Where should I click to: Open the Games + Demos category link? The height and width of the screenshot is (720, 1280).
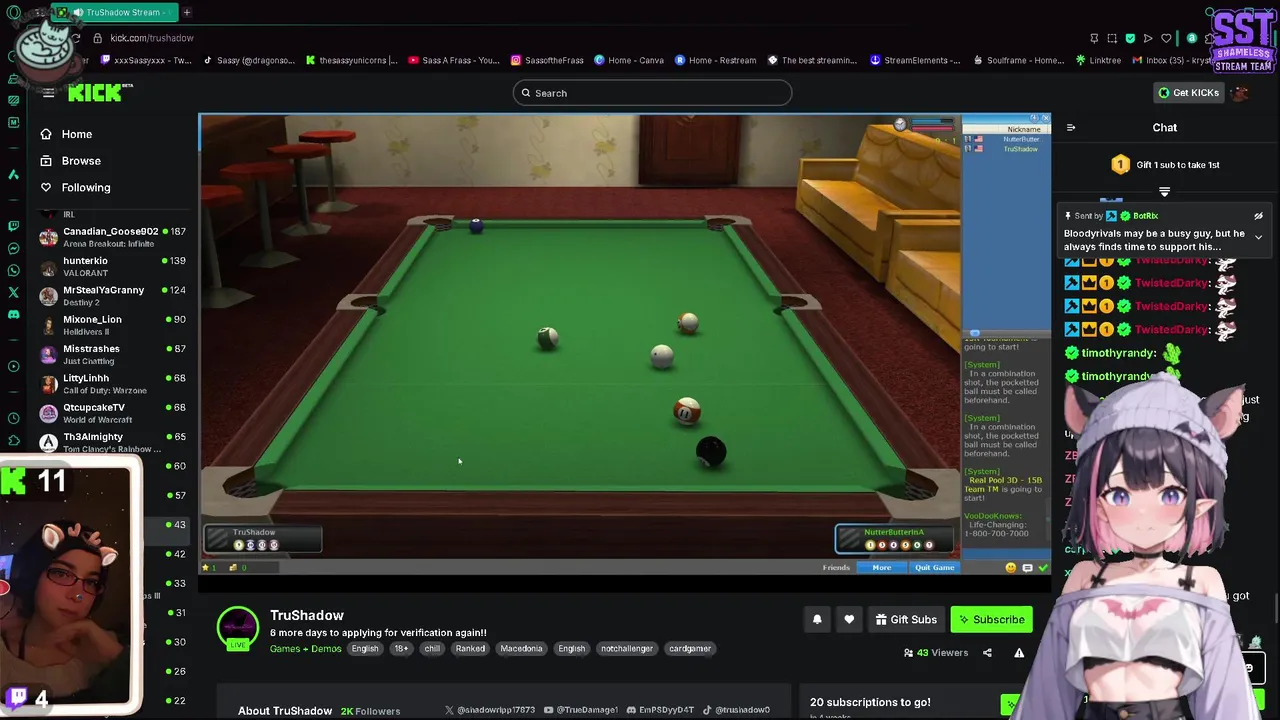pyautogui.click(x=305, y=649)
